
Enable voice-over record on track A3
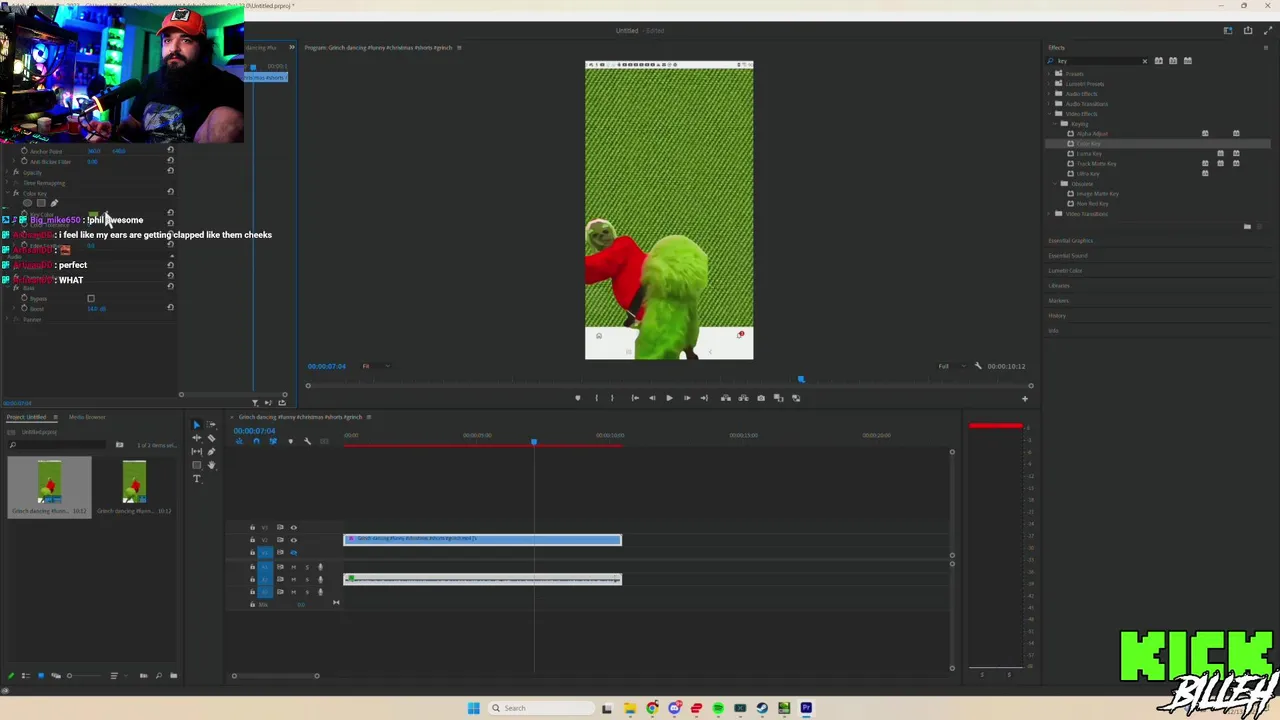(320, 592)
